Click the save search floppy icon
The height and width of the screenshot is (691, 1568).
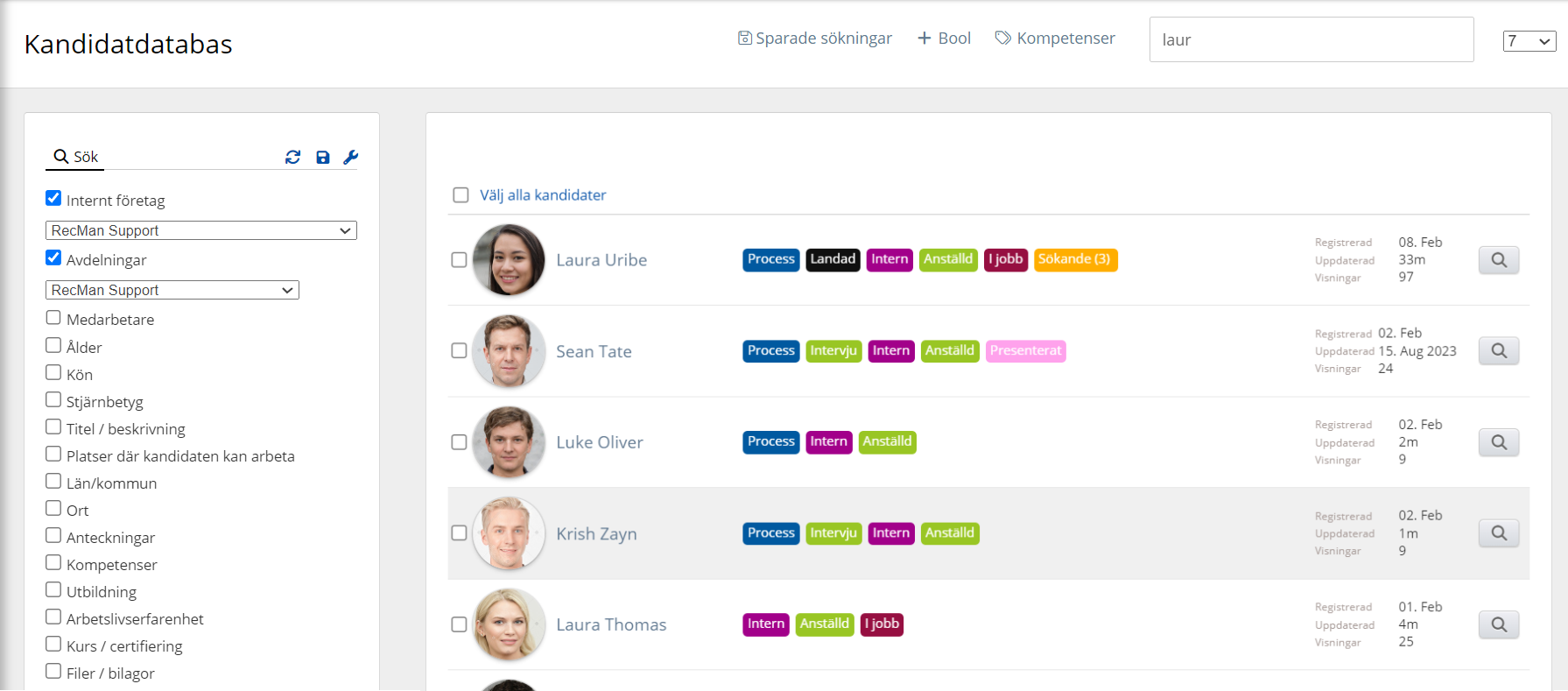(x=323, y=158)
